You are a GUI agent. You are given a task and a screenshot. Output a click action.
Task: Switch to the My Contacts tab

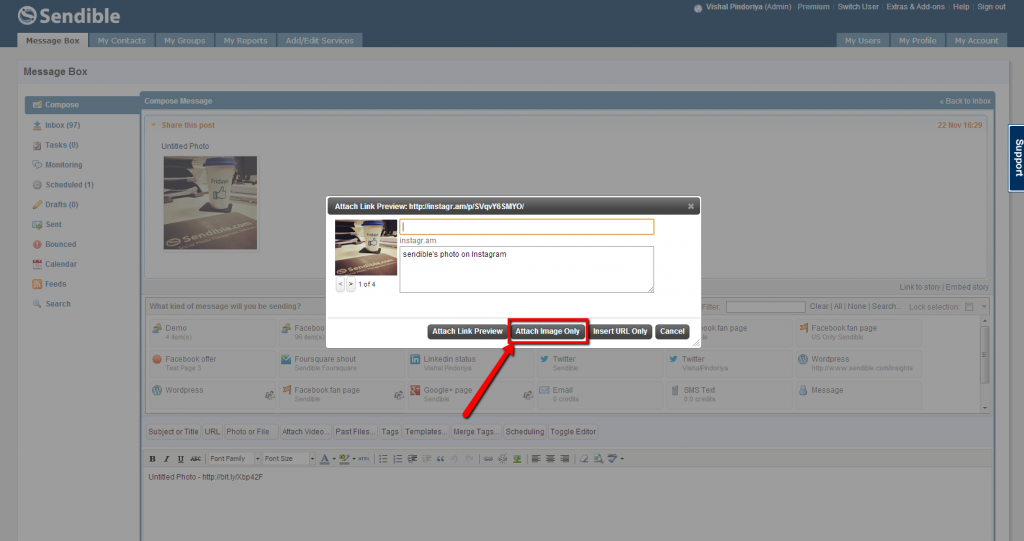tap(121, 41)
